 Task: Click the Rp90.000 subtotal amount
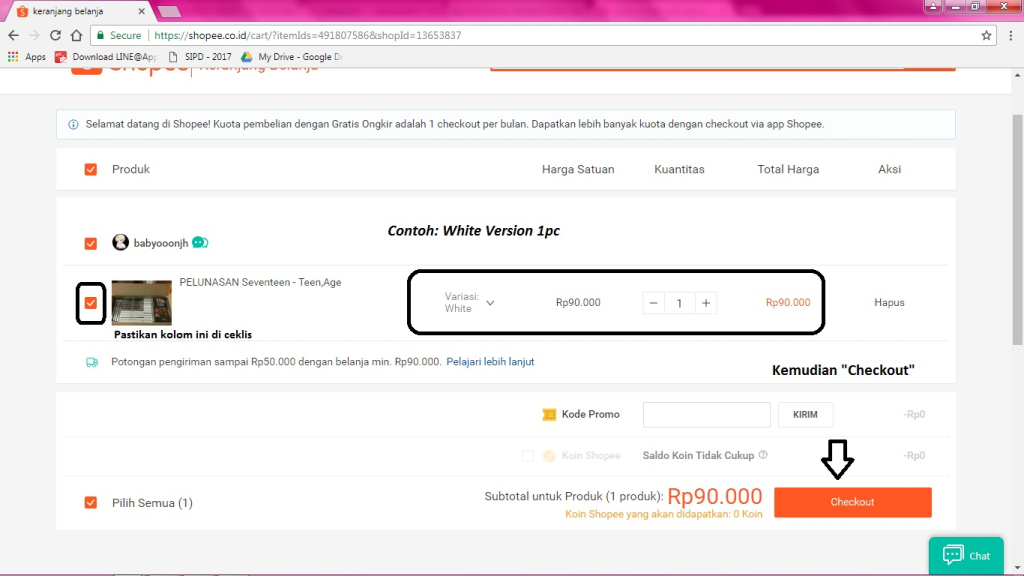coord(714,496)
